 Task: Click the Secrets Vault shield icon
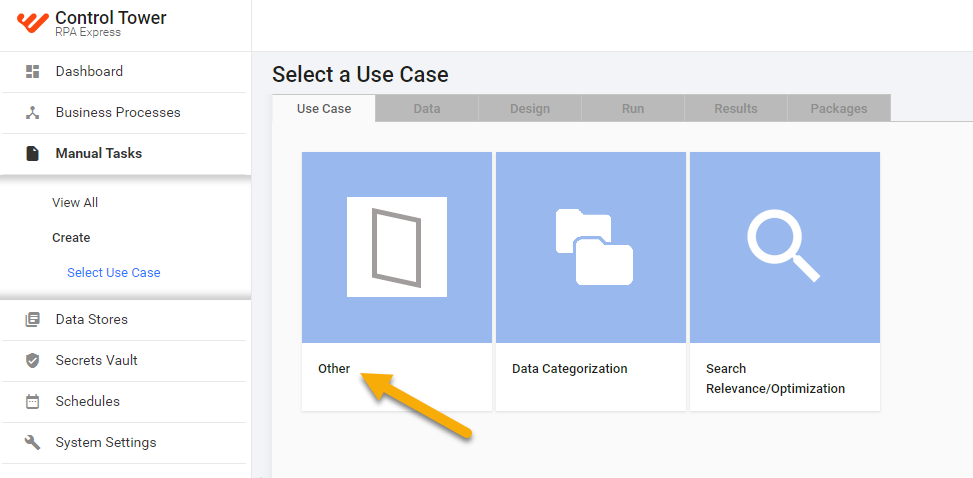(32, 361)
